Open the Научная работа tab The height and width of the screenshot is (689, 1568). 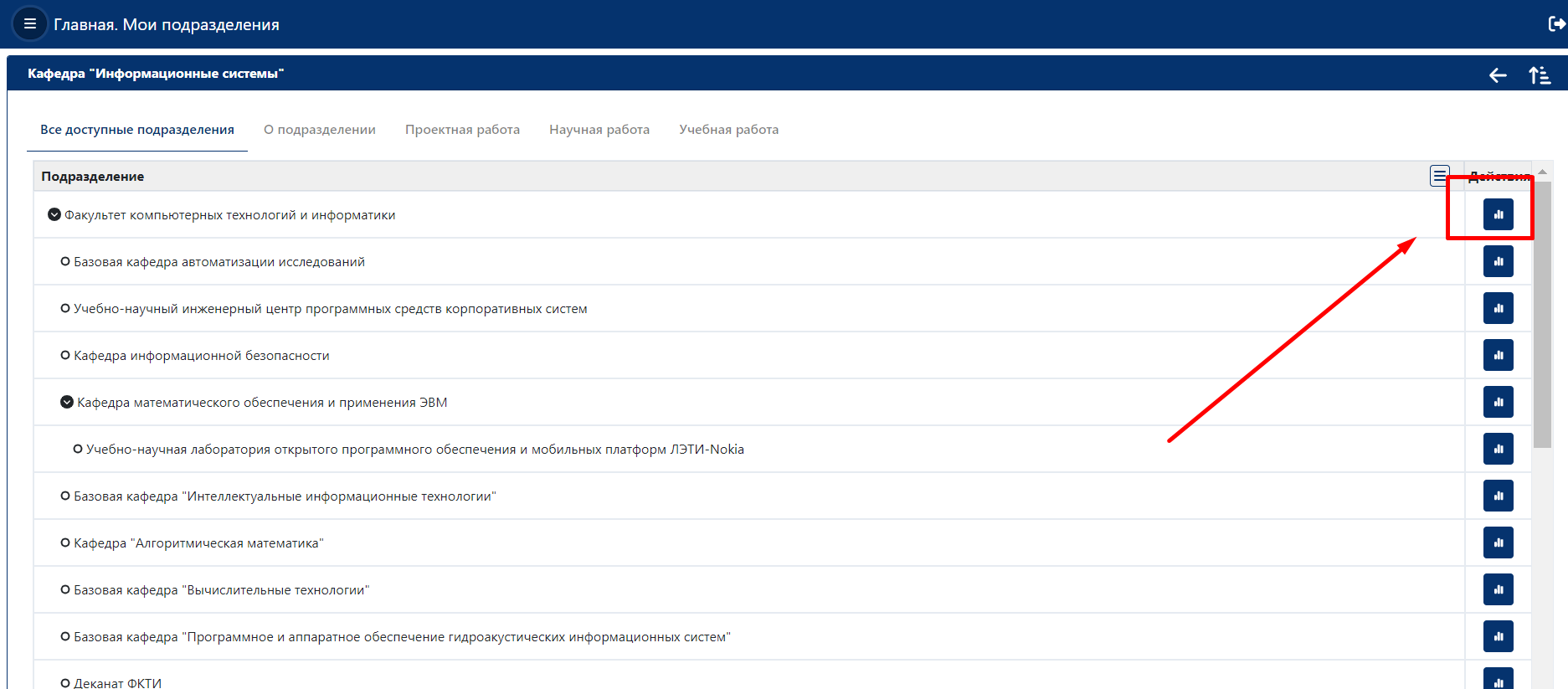599,130
